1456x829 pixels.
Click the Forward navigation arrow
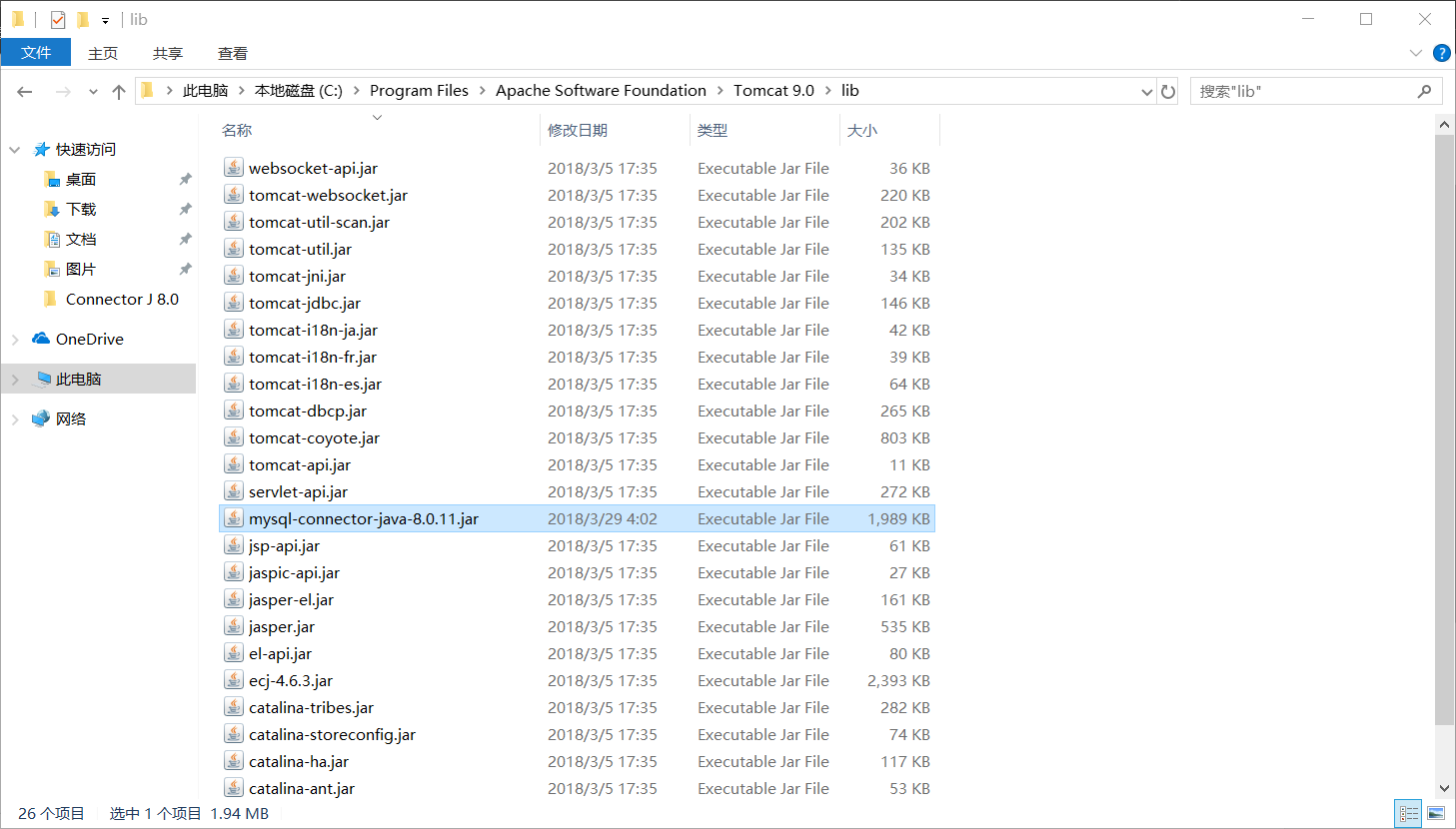tap(63, 91)
